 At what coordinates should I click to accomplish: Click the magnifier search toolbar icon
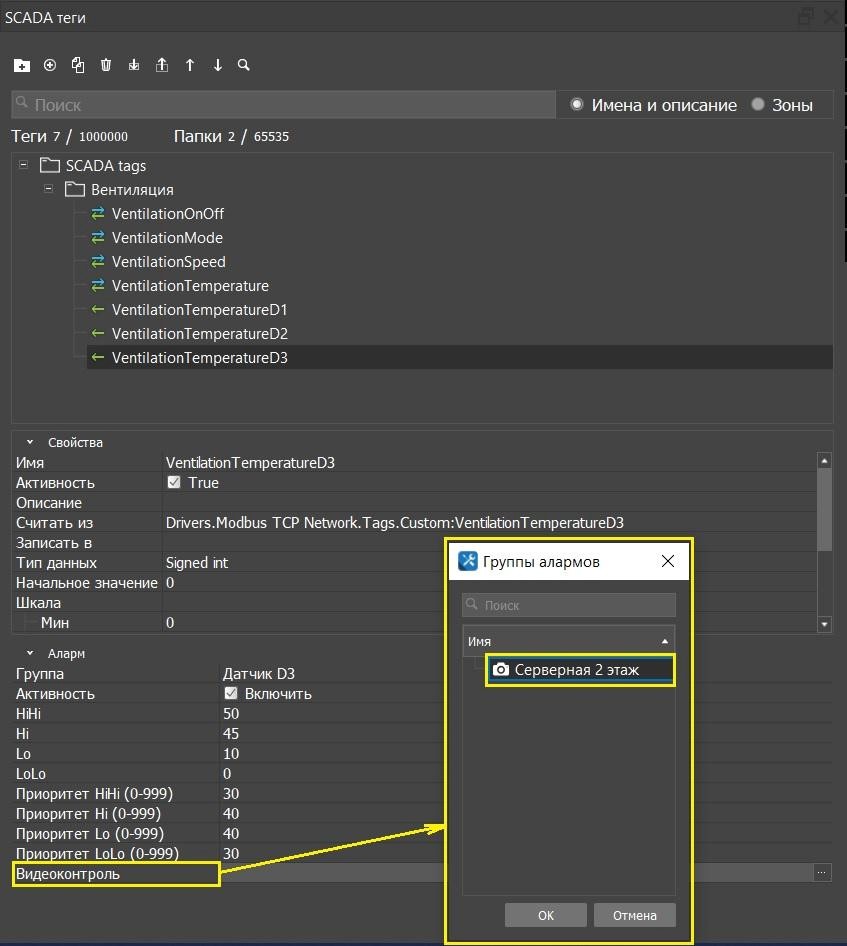pos(244,65)
